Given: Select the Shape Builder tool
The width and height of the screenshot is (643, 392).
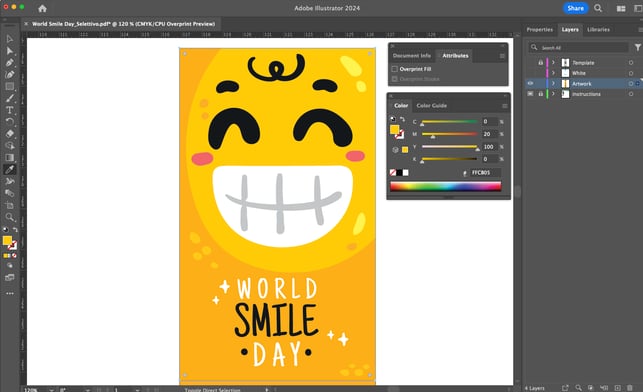Looking at the screenshot, I should click(x=9, y=146).
